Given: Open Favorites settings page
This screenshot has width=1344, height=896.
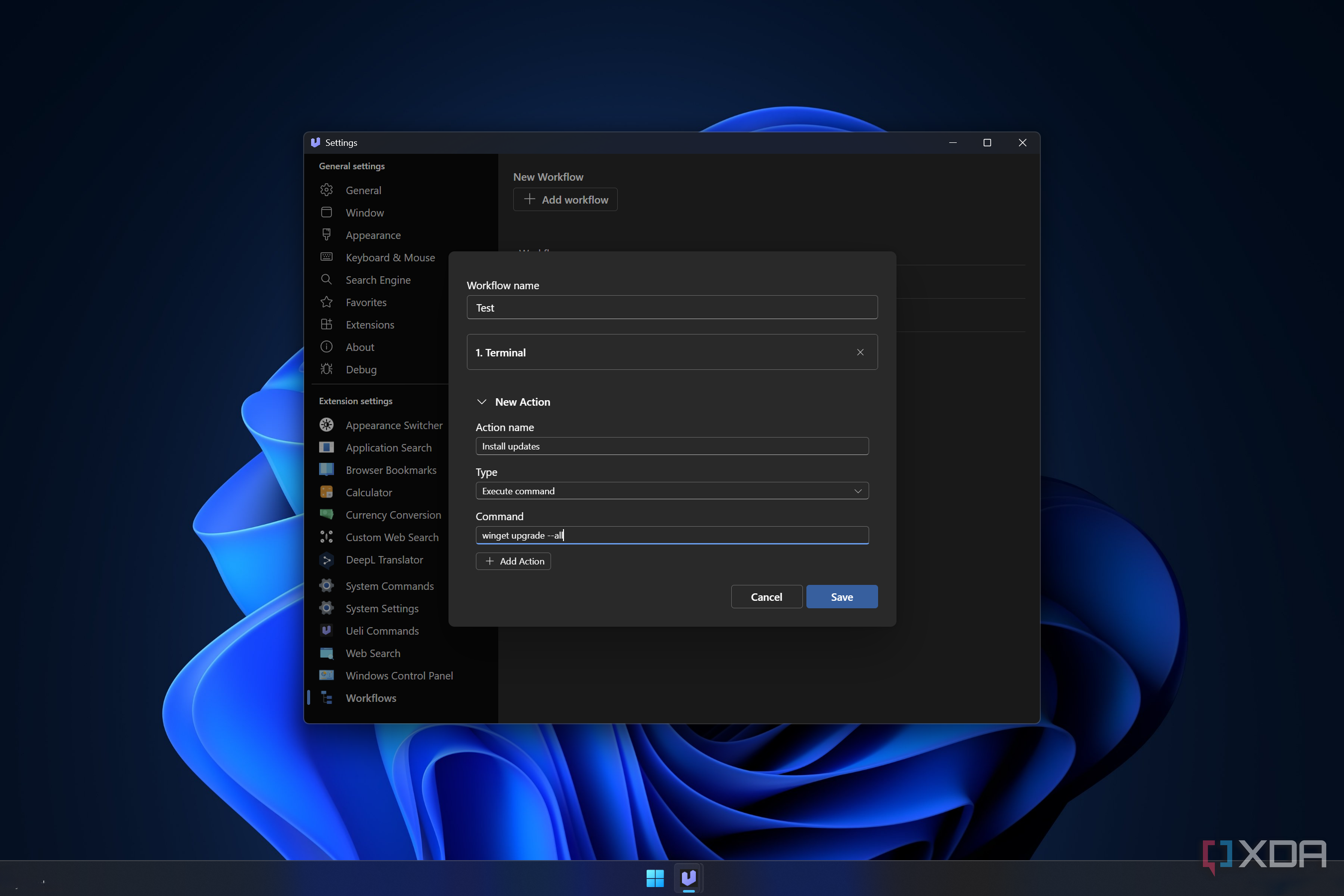Looking at the screenshot, I should (366, 302).
